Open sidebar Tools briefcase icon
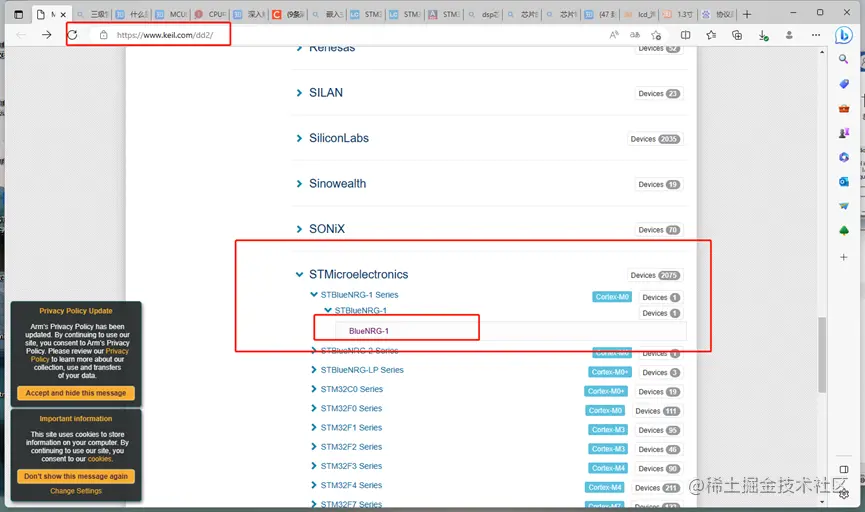 843,109
